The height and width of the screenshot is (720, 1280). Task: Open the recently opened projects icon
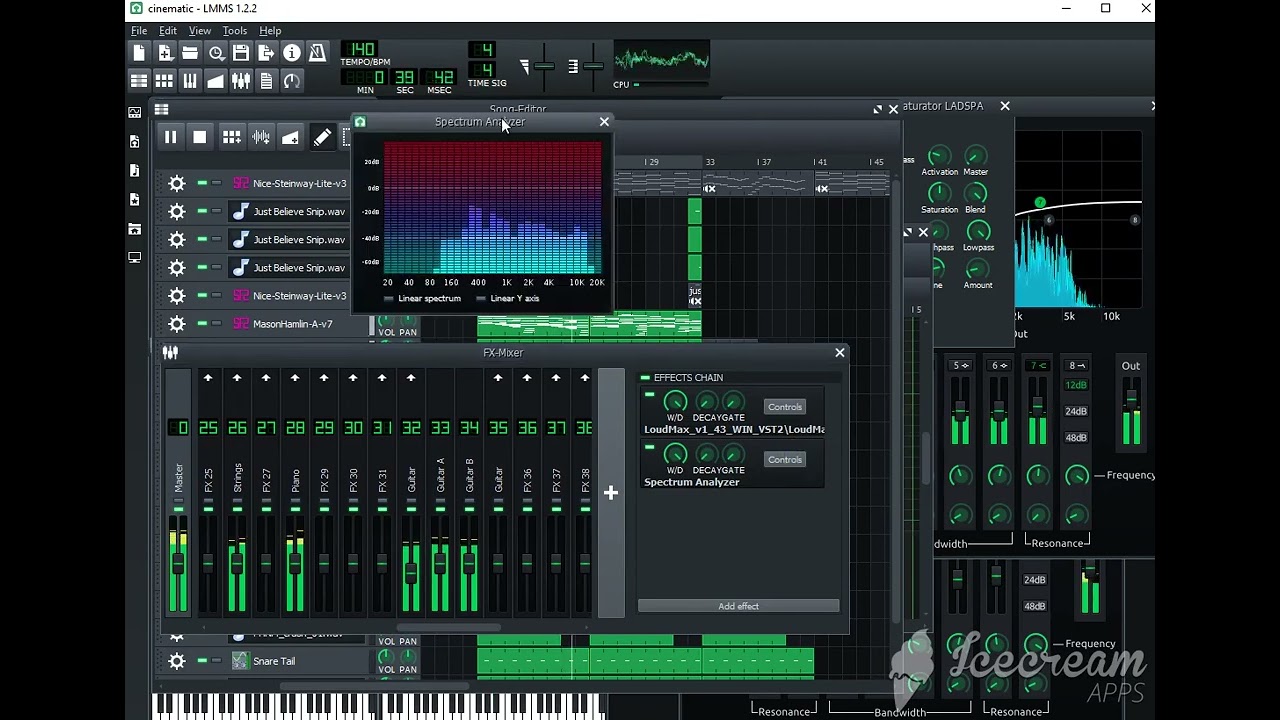click(216, 53)
